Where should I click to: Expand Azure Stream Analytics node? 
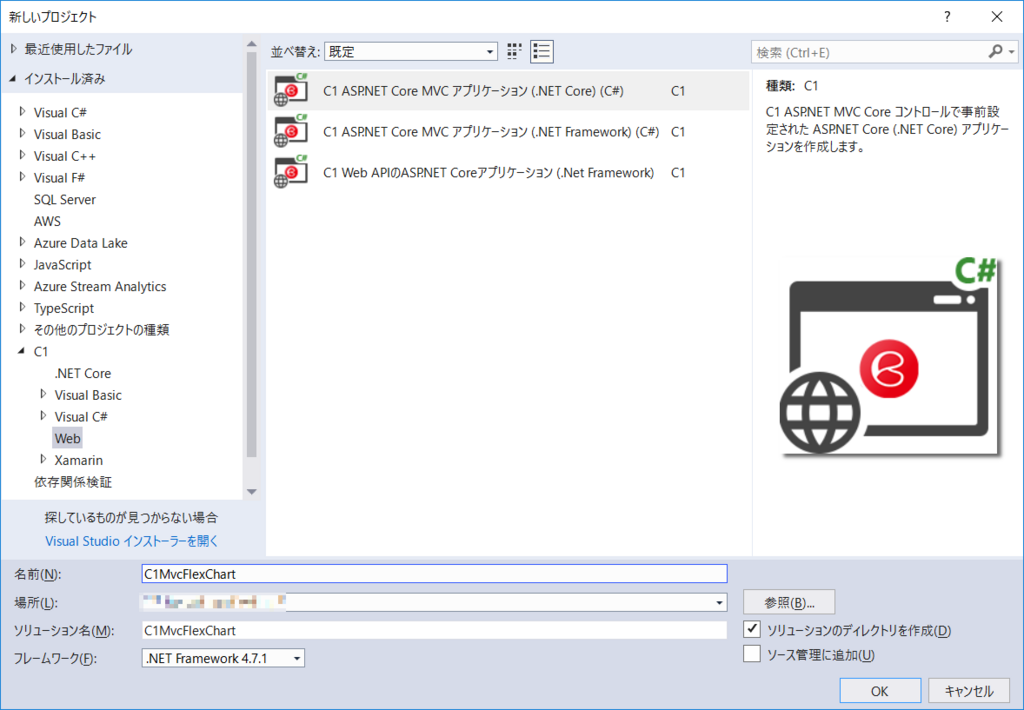coord(23,285)
